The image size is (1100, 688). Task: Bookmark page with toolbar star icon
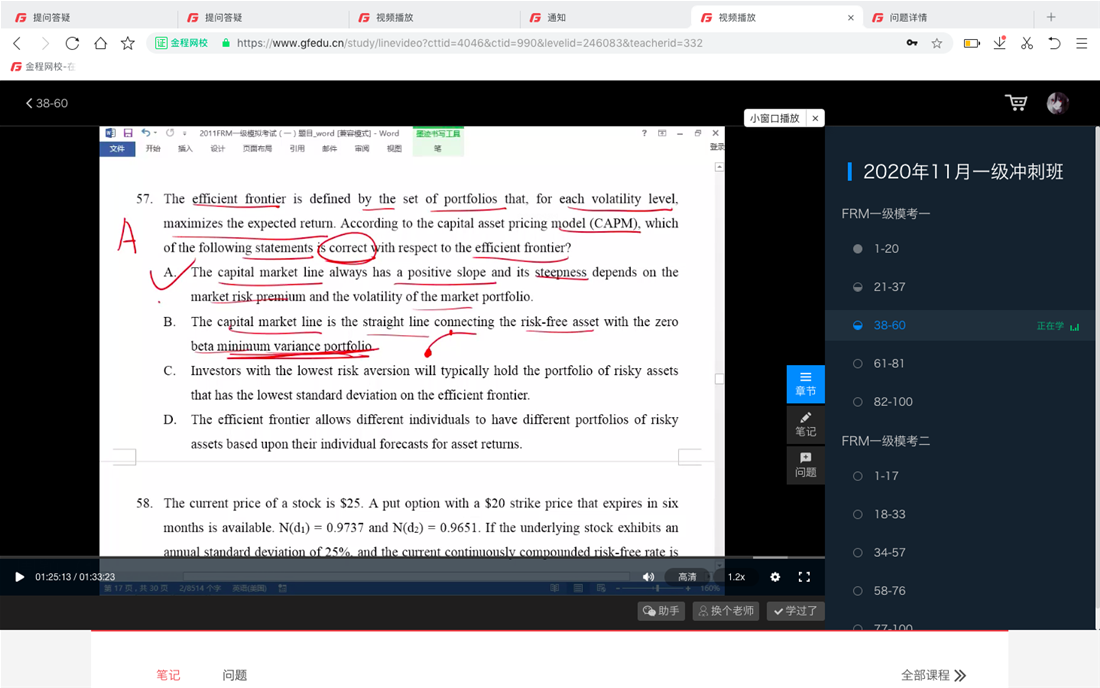coord(128,43)
